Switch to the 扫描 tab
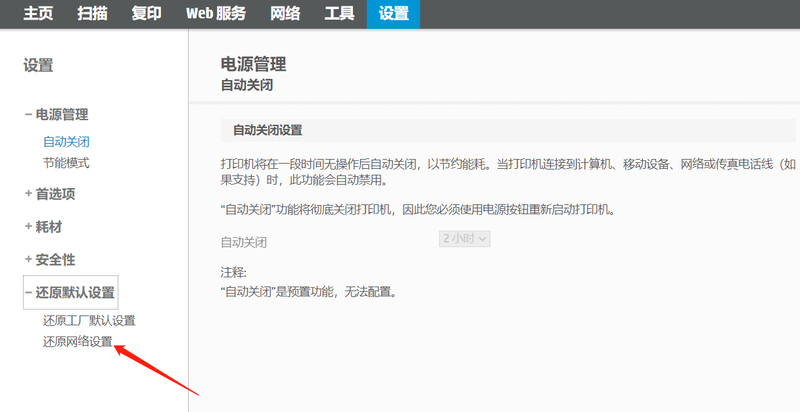The width and height of the screenshot is (800, 412). pos(92,13)
